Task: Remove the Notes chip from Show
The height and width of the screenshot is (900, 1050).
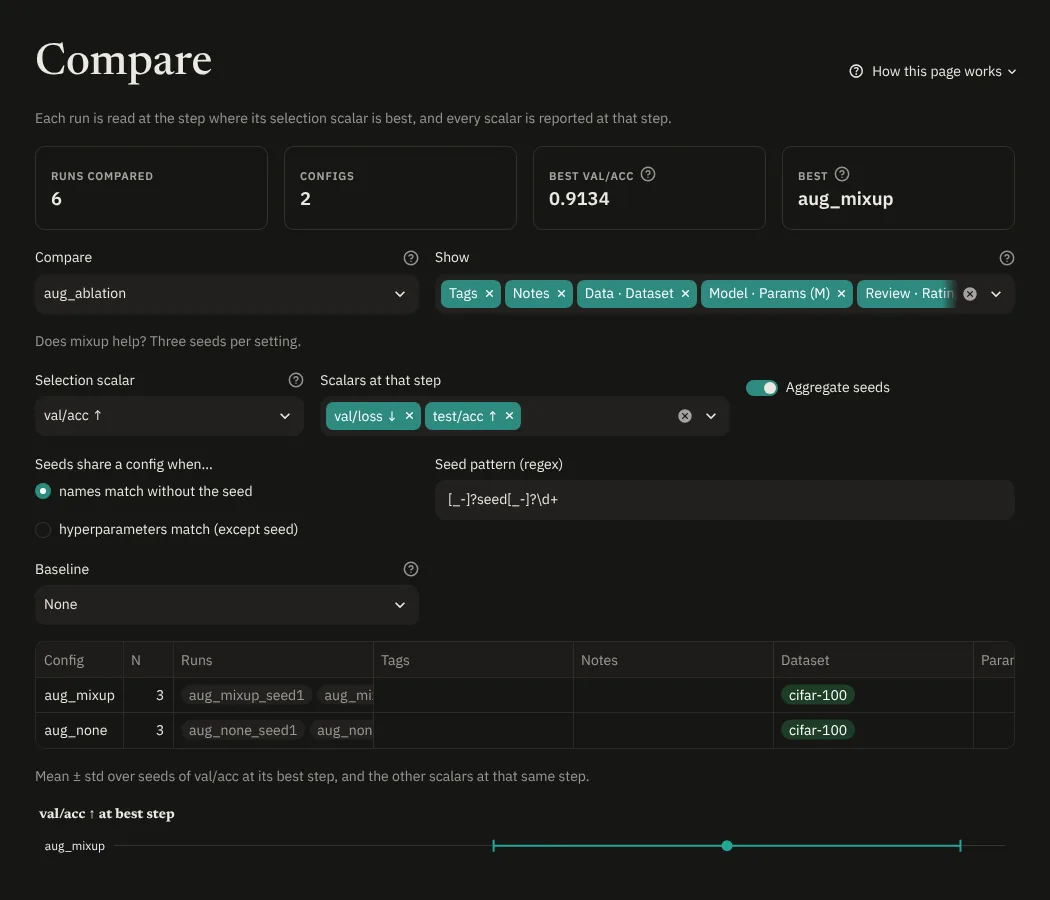Action: tap(561, 294)
